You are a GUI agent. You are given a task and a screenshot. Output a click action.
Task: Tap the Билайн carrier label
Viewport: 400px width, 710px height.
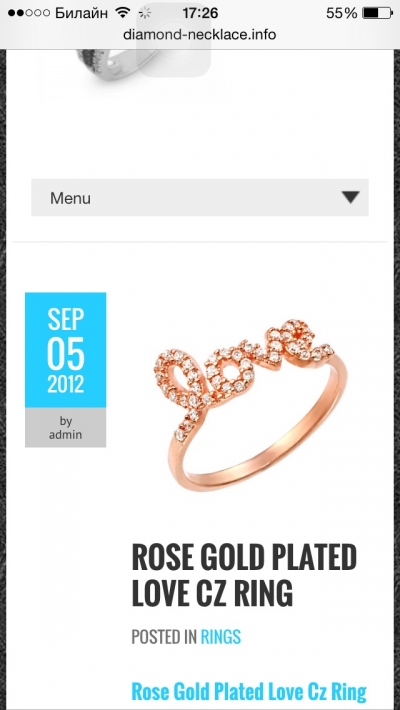point(82,13)
